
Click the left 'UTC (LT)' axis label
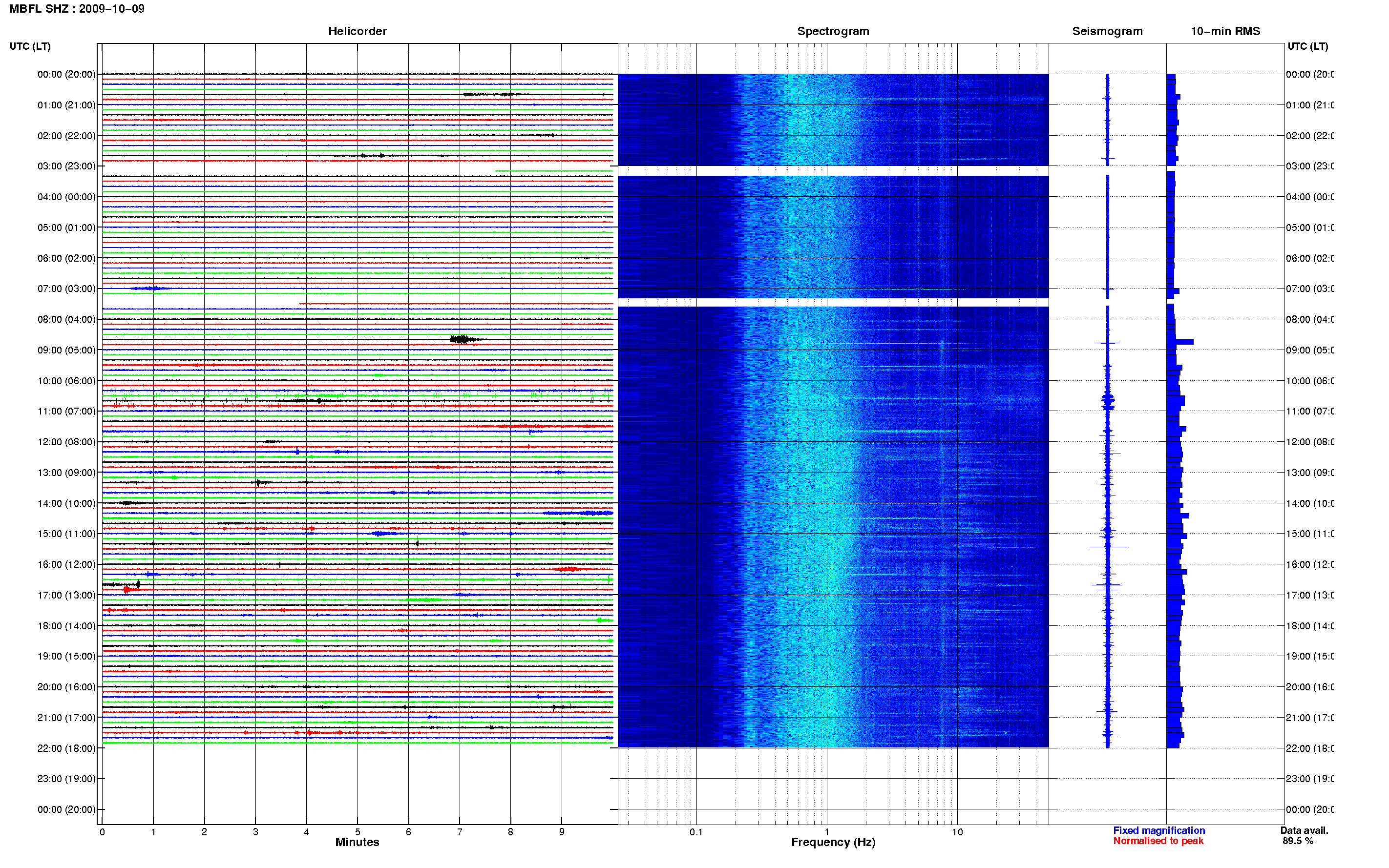(x=30, y=46)
